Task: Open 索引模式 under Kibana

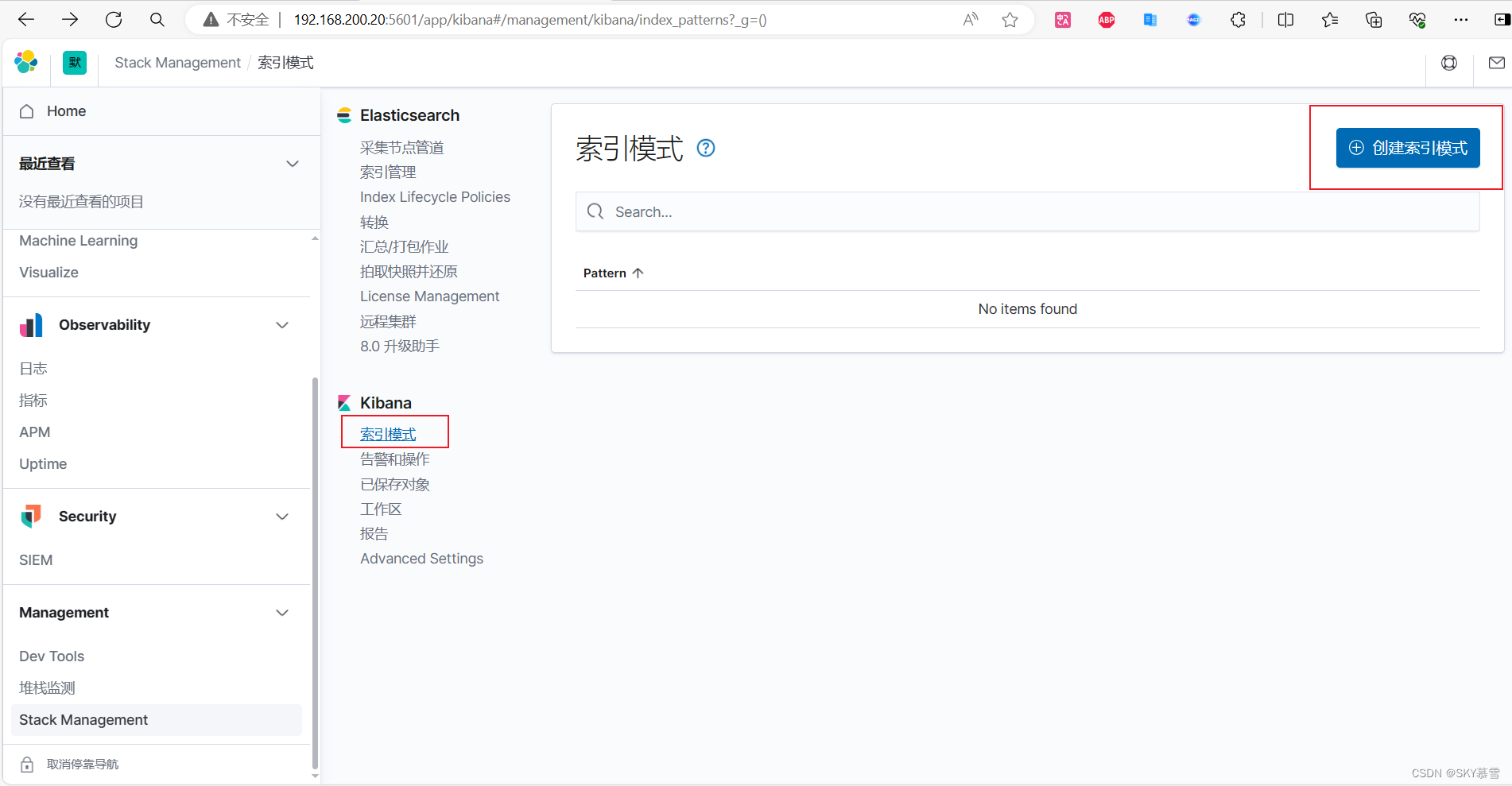Action: click(x=388, y=435)
